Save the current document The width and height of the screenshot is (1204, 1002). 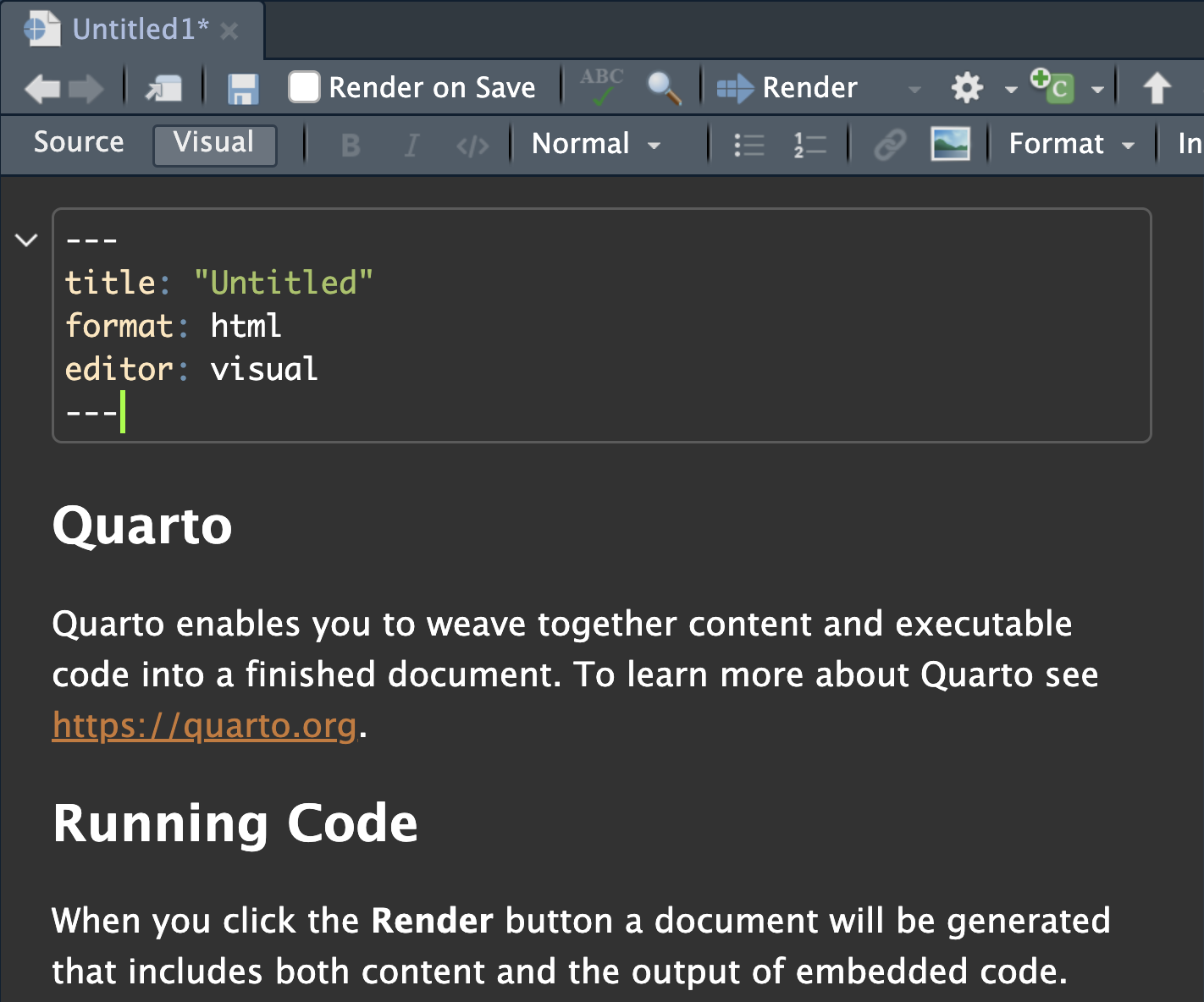point(243,88)
